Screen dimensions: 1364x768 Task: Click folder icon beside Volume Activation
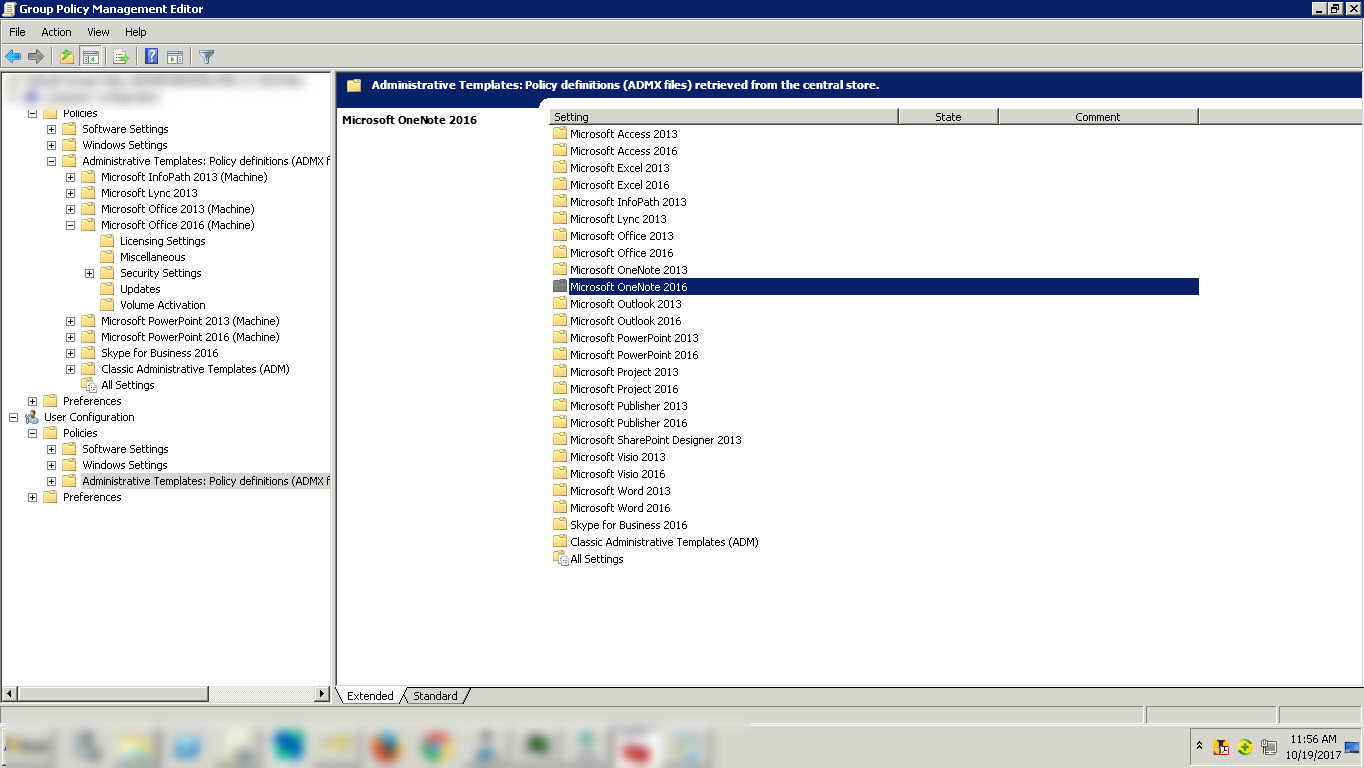point(108,304)
